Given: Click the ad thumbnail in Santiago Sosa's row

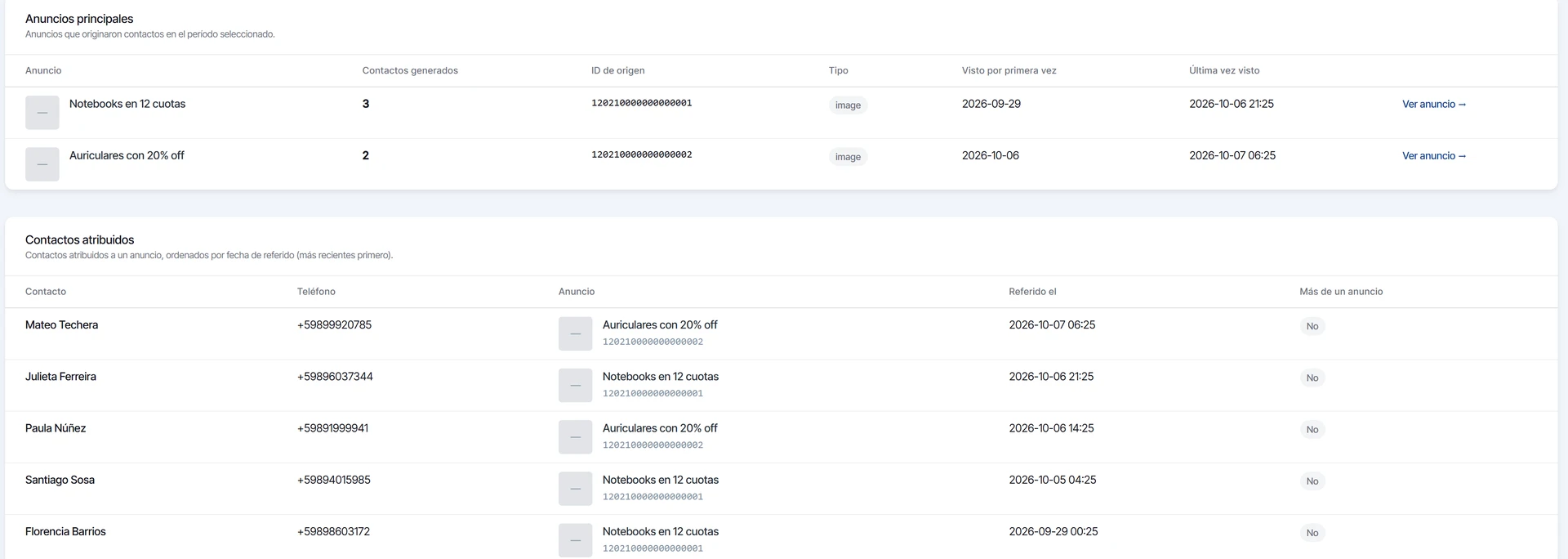Looking at the screenshot, I should coord(576,488).
